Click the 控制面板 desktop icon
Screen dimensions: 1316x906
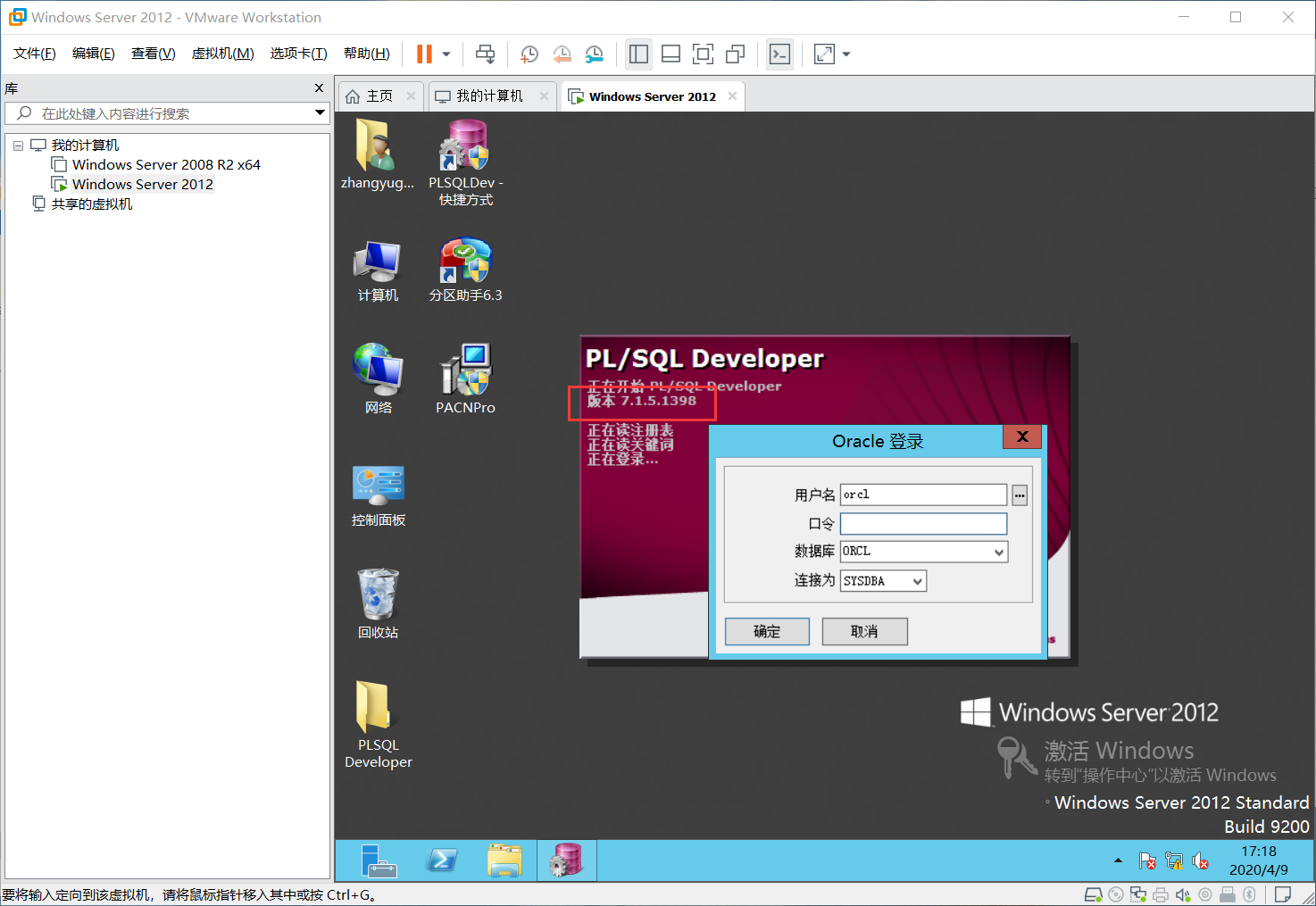coord(378,496)
